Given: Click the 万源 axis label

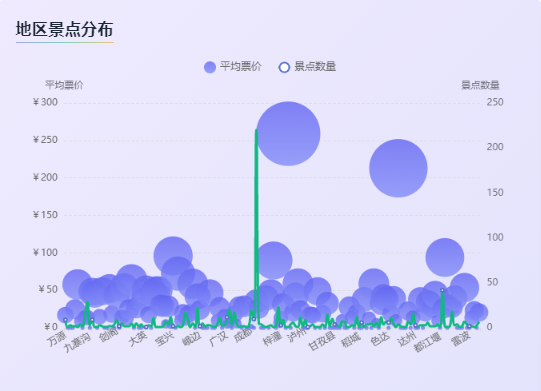Looking at the screenshot, I should click(x=57, y=338).
